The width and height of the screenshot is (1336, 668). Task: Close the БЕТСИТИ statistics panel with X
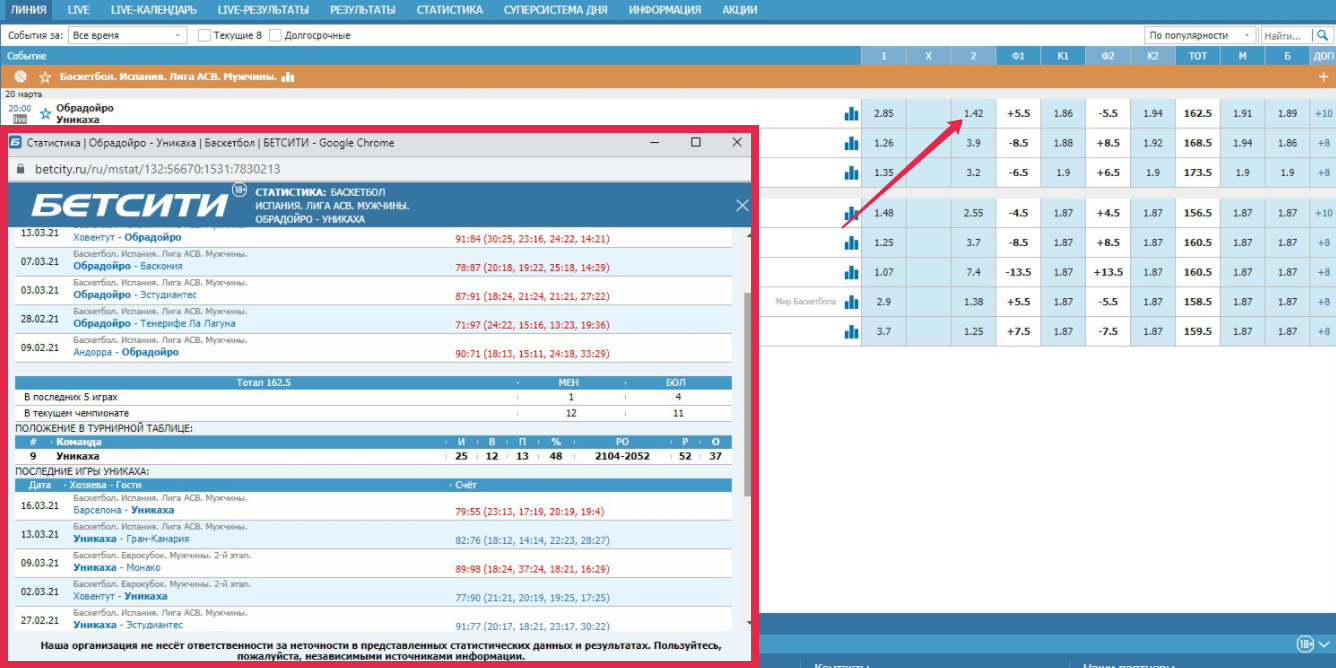click(742, 205)
